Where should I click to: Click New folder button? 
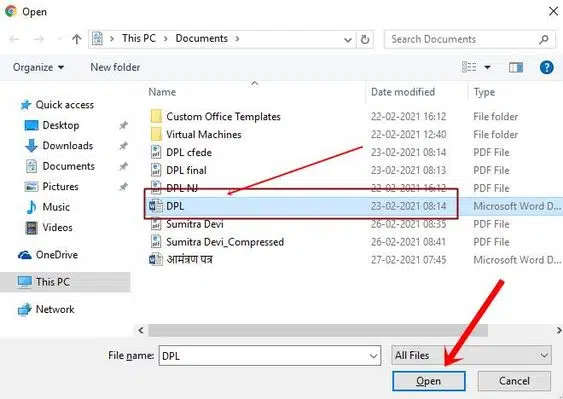[x=115, y=67]
